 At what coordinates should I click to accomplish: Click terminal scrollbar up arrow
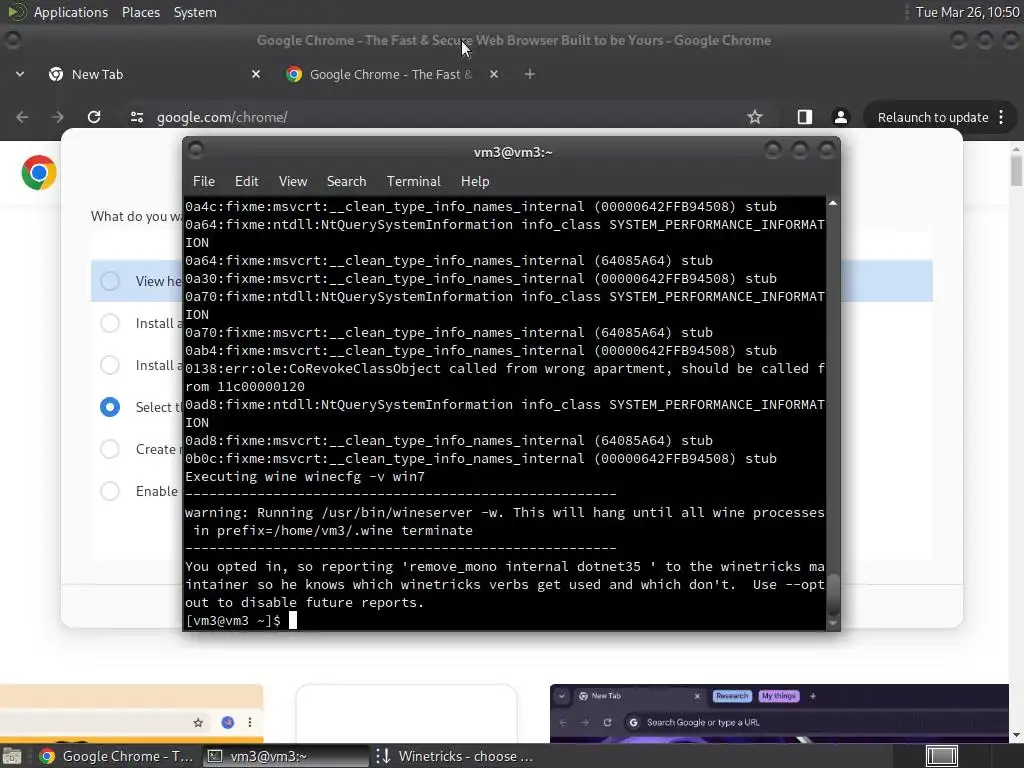833,204
